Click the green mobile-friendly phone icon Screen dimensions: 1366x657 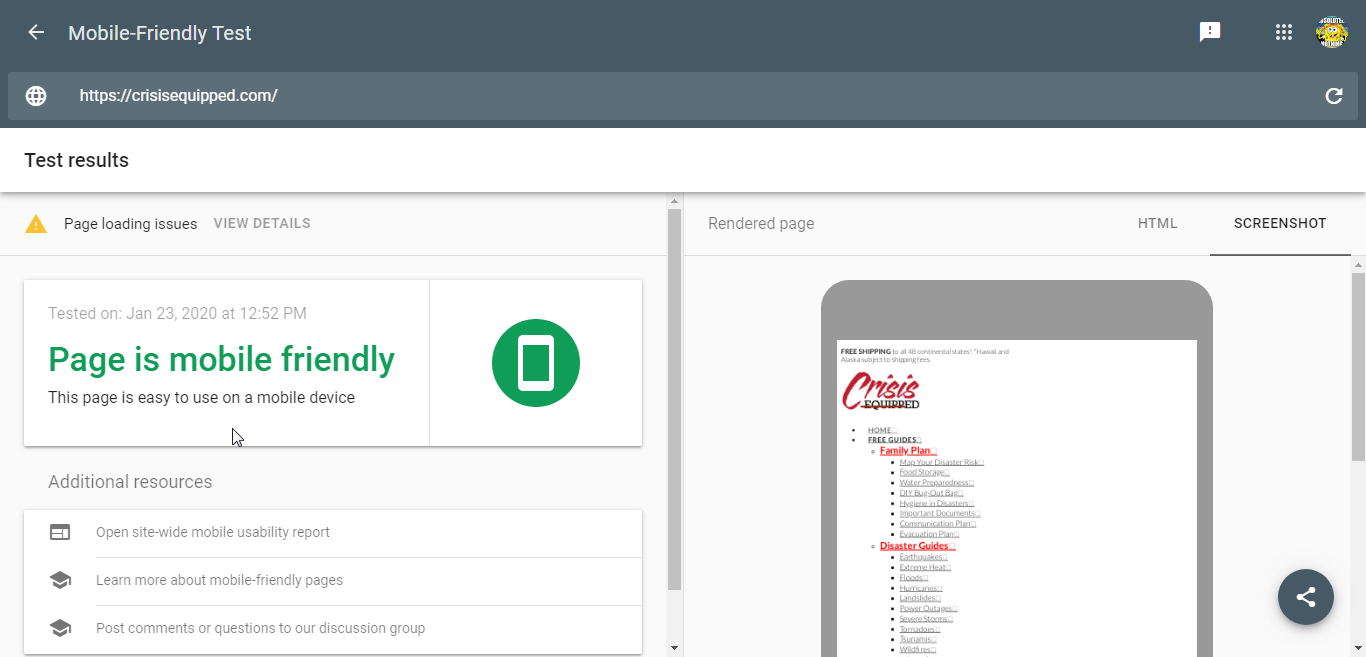536,362
